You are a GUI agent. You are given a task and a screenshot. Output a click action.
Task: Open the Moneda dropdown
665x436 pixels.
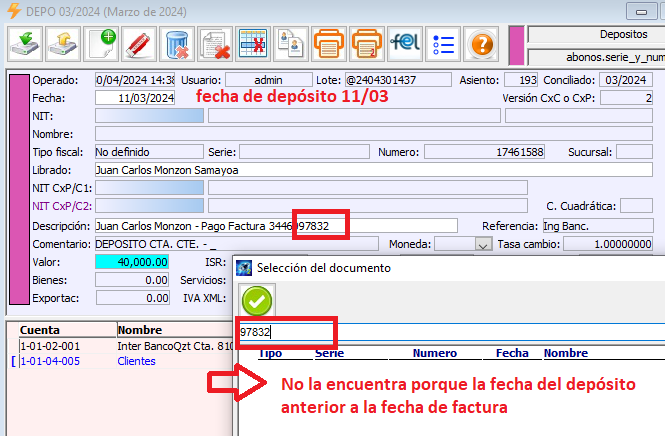click(x=483, y=244)
